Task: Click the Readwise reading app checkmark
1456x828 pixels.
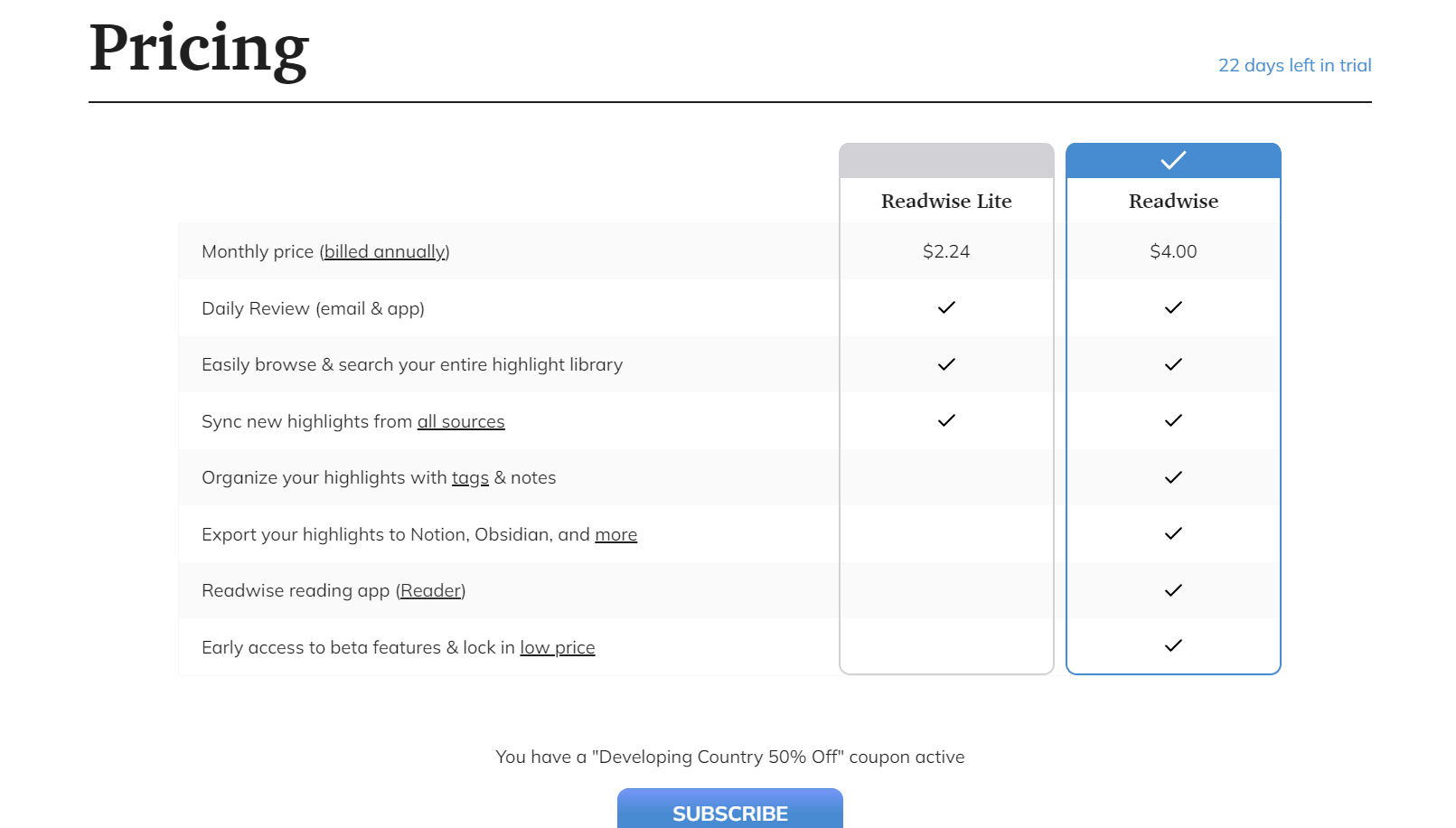Action: tap(1173, 590)
